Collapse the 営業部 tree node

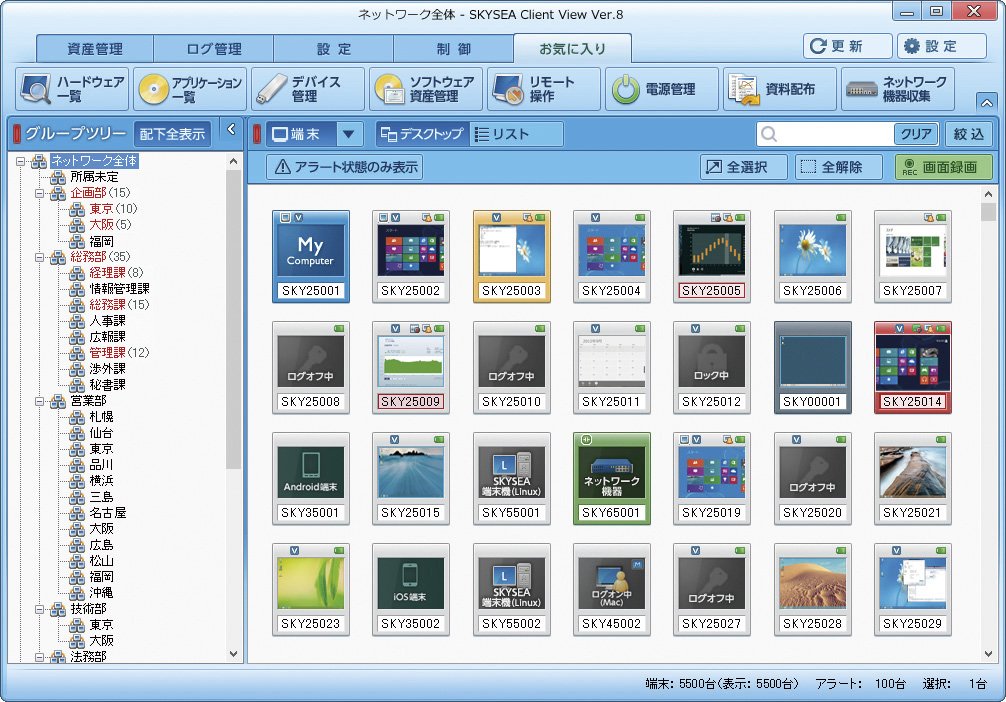40,402
